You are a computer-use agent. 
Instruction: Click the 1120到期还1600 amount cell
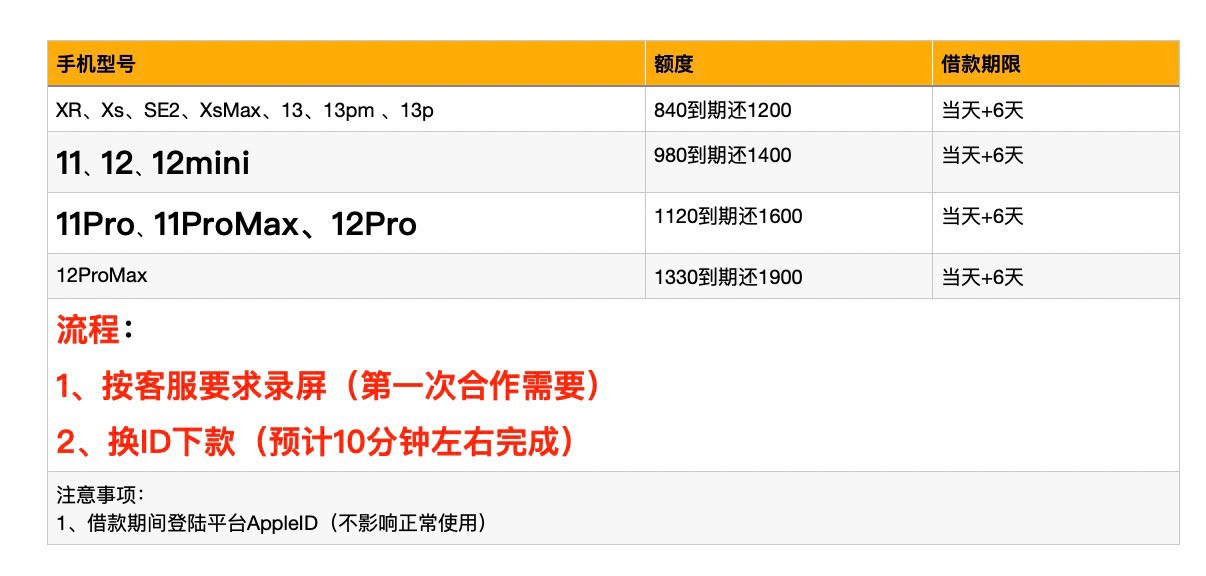click(x=727, y=216)
